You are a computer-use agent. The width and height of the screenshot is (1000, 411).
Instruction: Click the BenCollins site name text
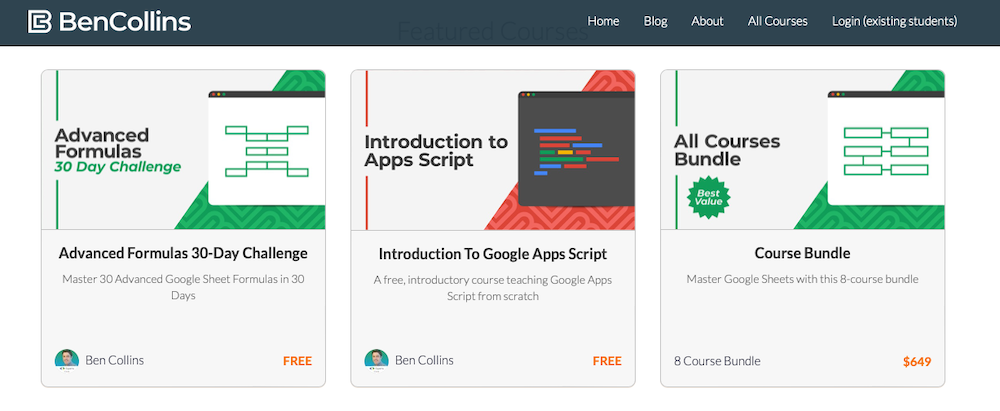pos(124,21)
